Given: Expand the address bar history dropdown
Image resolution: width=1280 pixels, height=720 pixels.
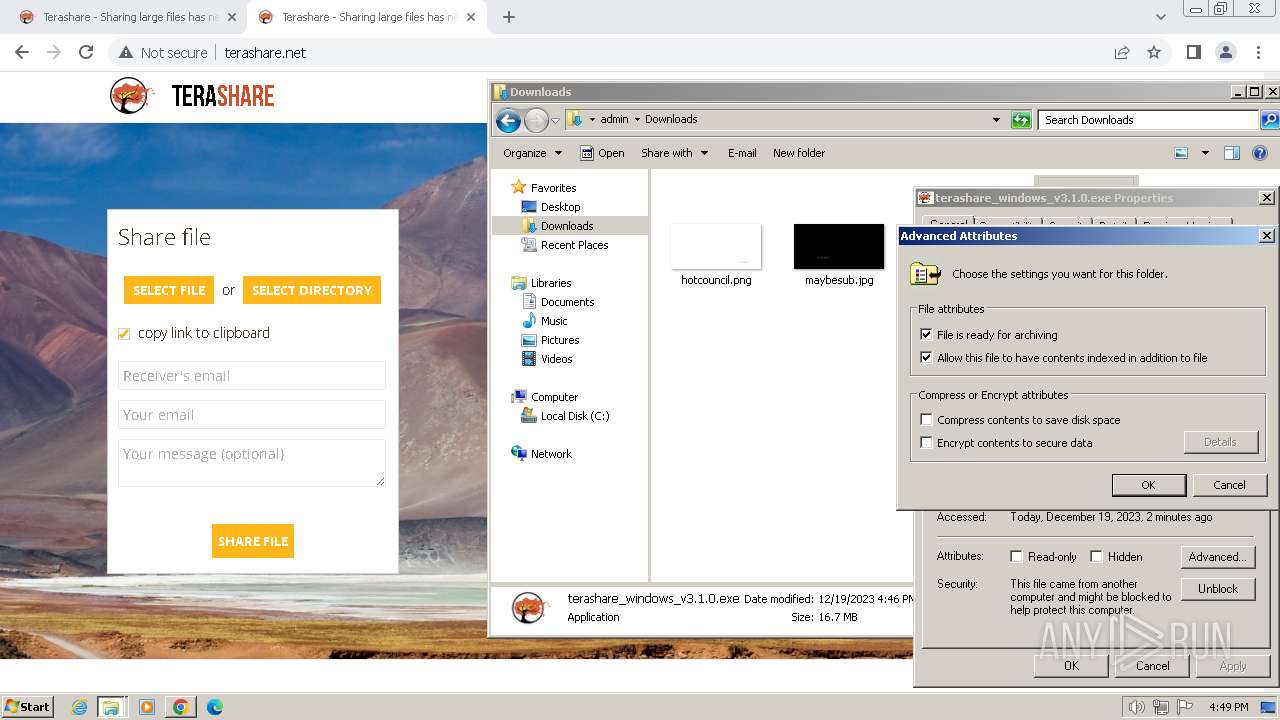Looking at the screenshot, I should 996,120.
